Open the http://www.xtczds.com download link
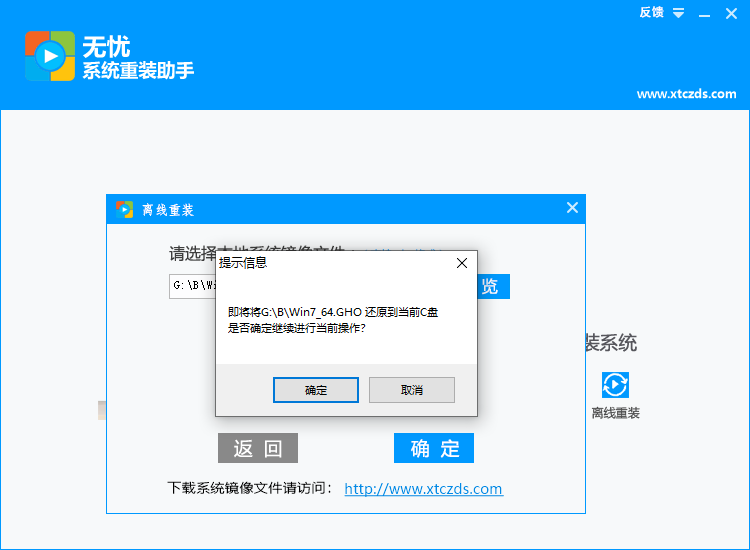Image resolution: width=750 pixels, height=550 pixels. tap(423, 489)
